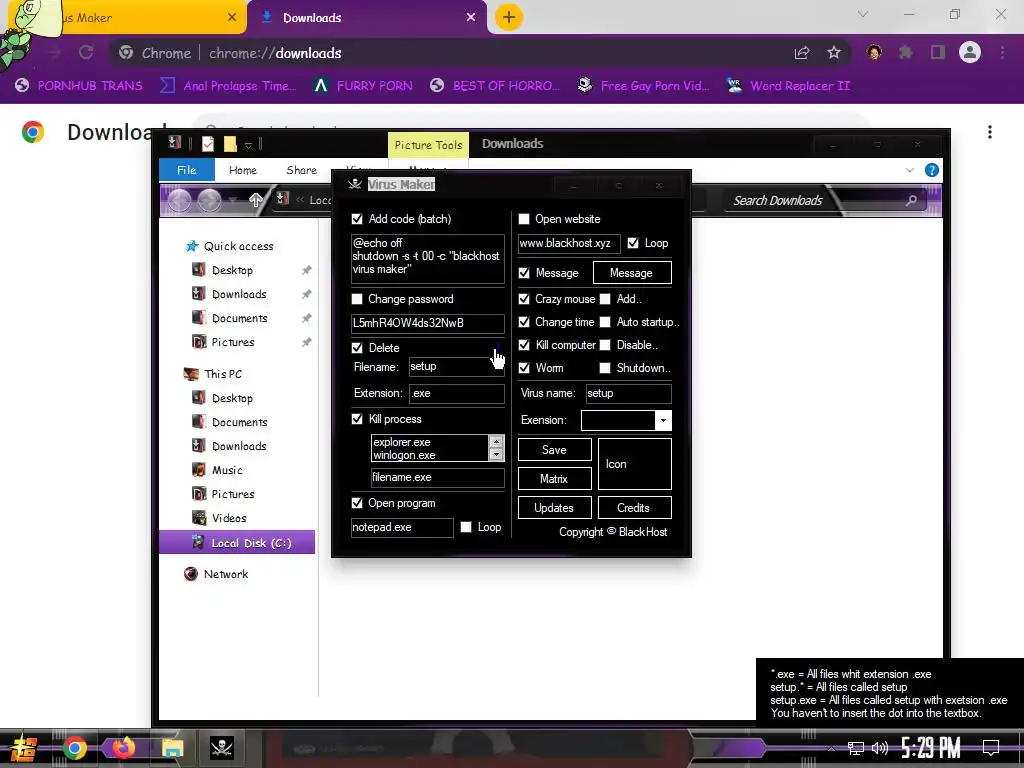The width and height of the screenshot is (1024, 768).
Task: Open the Home ribbon tab
Action: pos(243,170)
